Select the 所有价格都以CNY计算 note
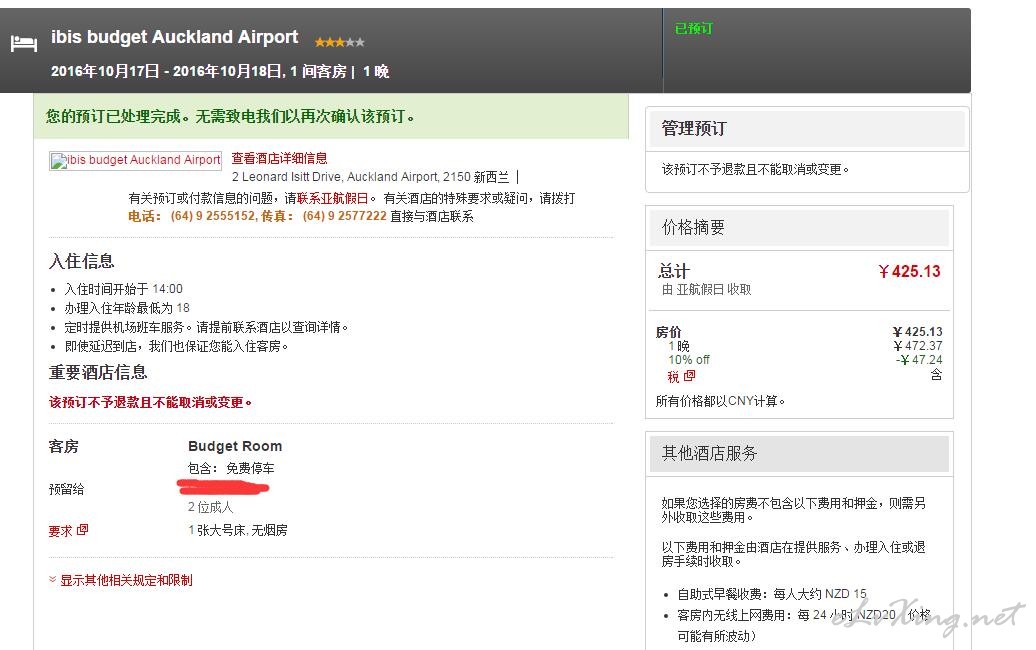 [x=720, y=401]
